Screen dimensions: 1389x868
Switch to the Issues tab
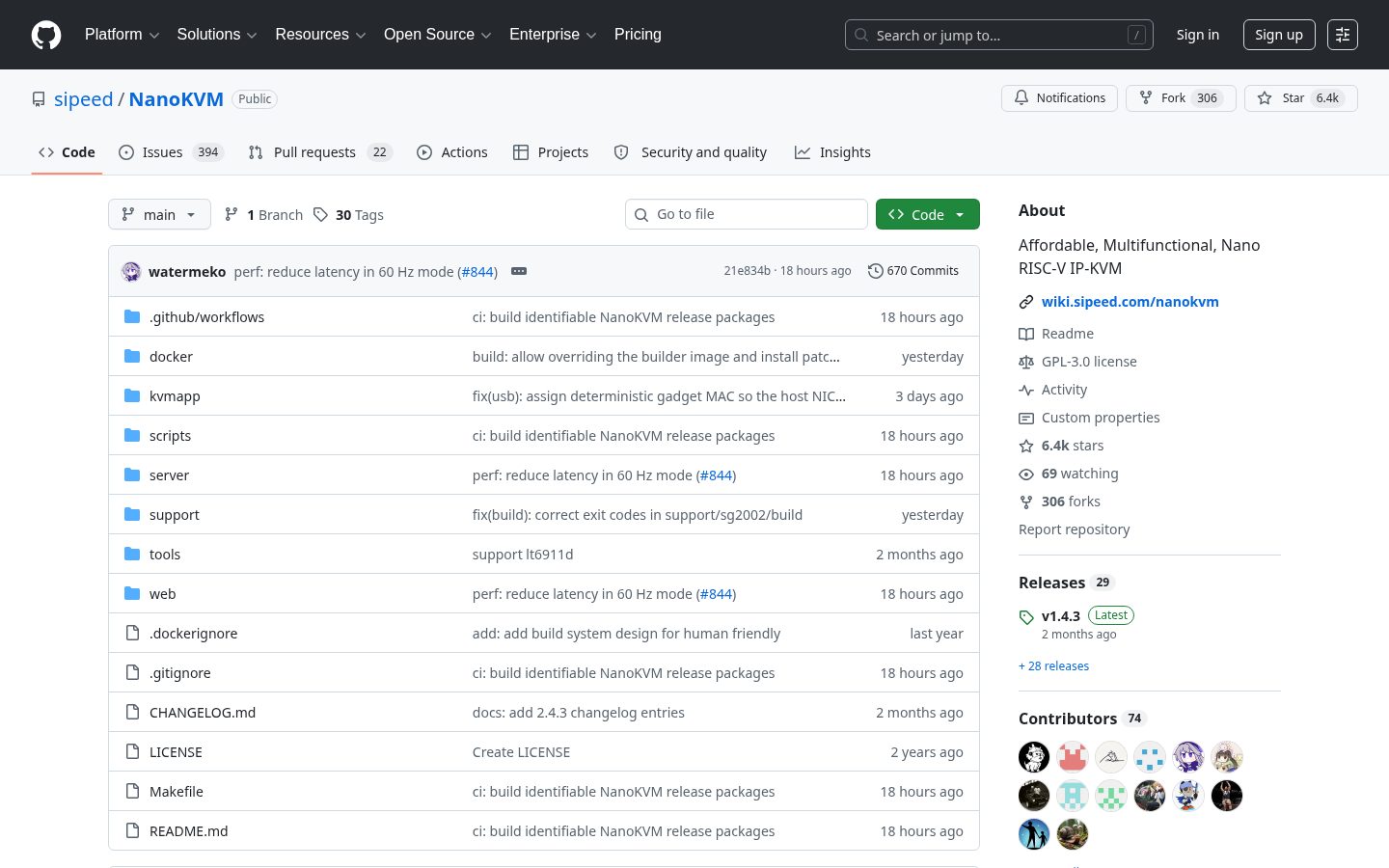click(171, 152)
